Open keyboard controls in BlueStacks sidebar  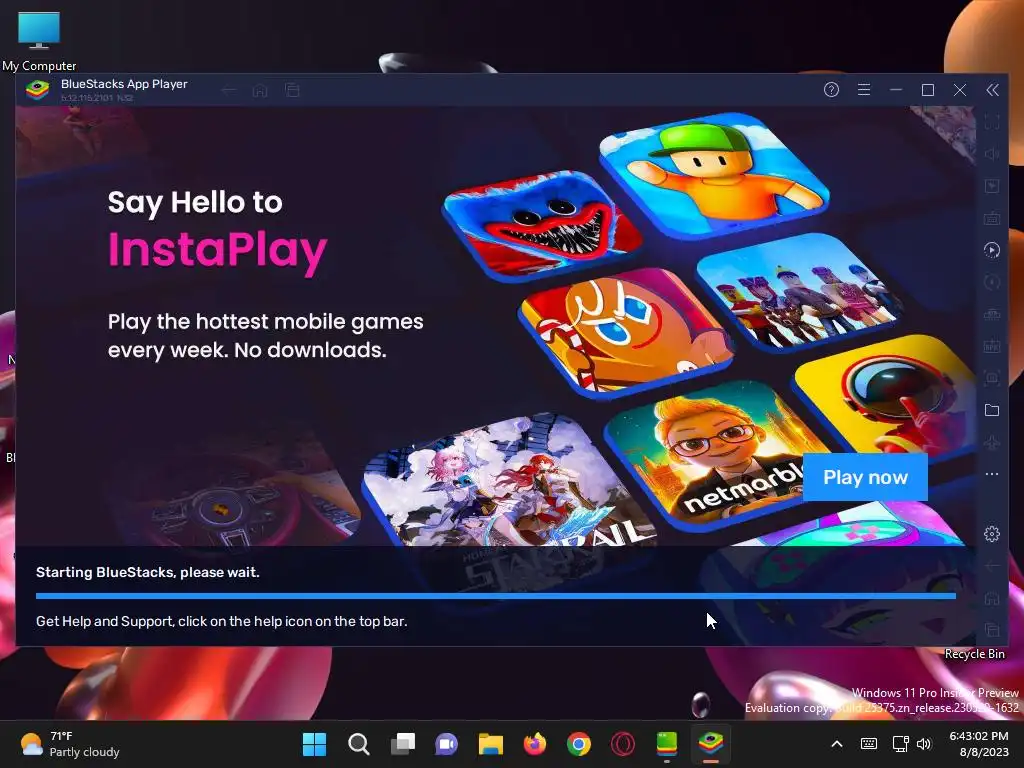click(991, 218)
